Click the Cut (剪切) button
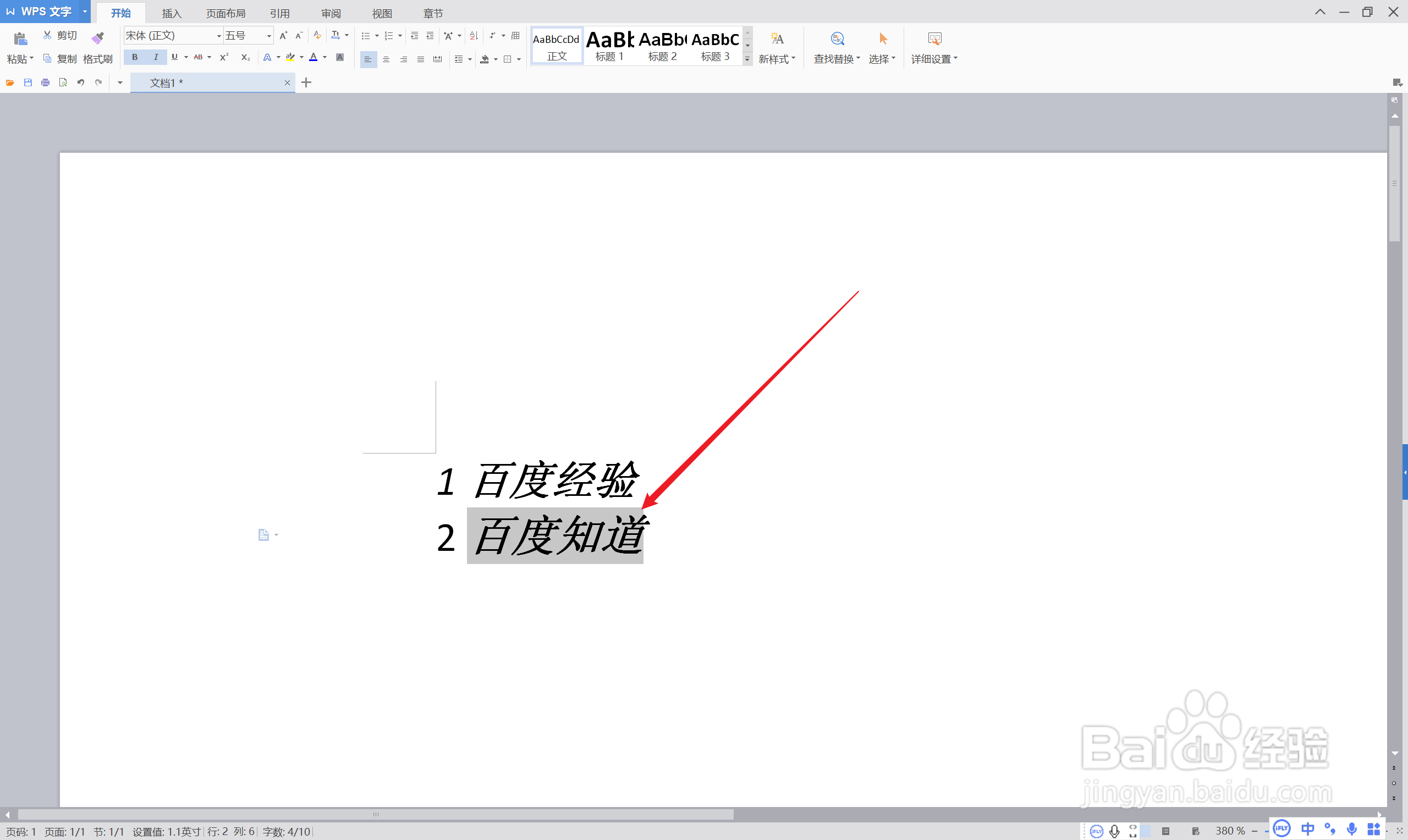This screenshot has width=1408, height=840. 60,36
